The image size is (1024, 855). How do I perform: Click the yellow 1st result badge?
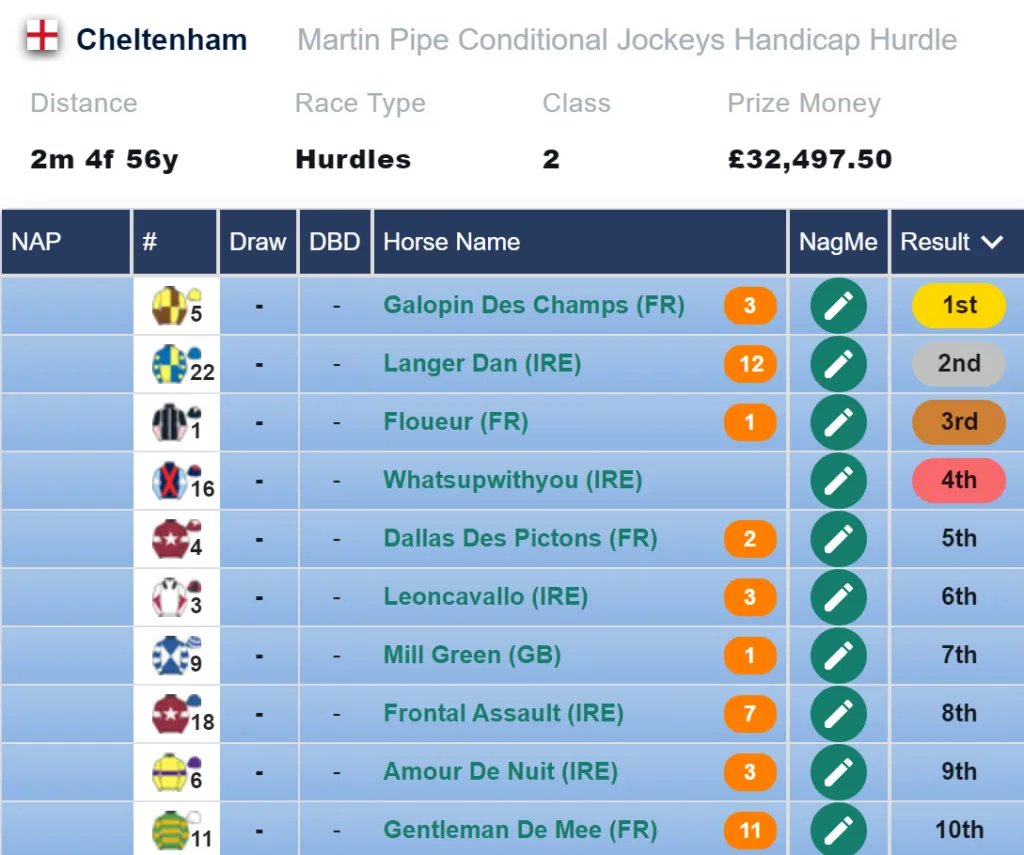[959, 305]
